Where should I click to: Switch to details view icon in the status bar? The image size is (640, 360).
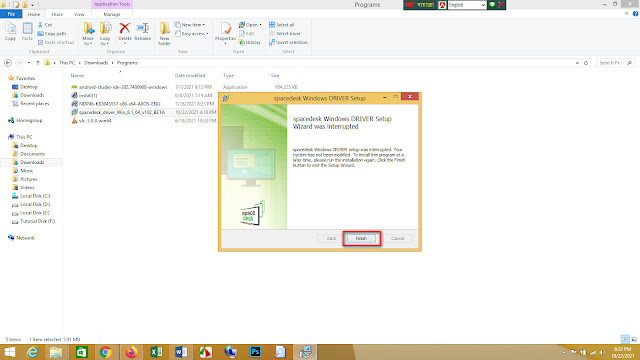pos(625,339)
